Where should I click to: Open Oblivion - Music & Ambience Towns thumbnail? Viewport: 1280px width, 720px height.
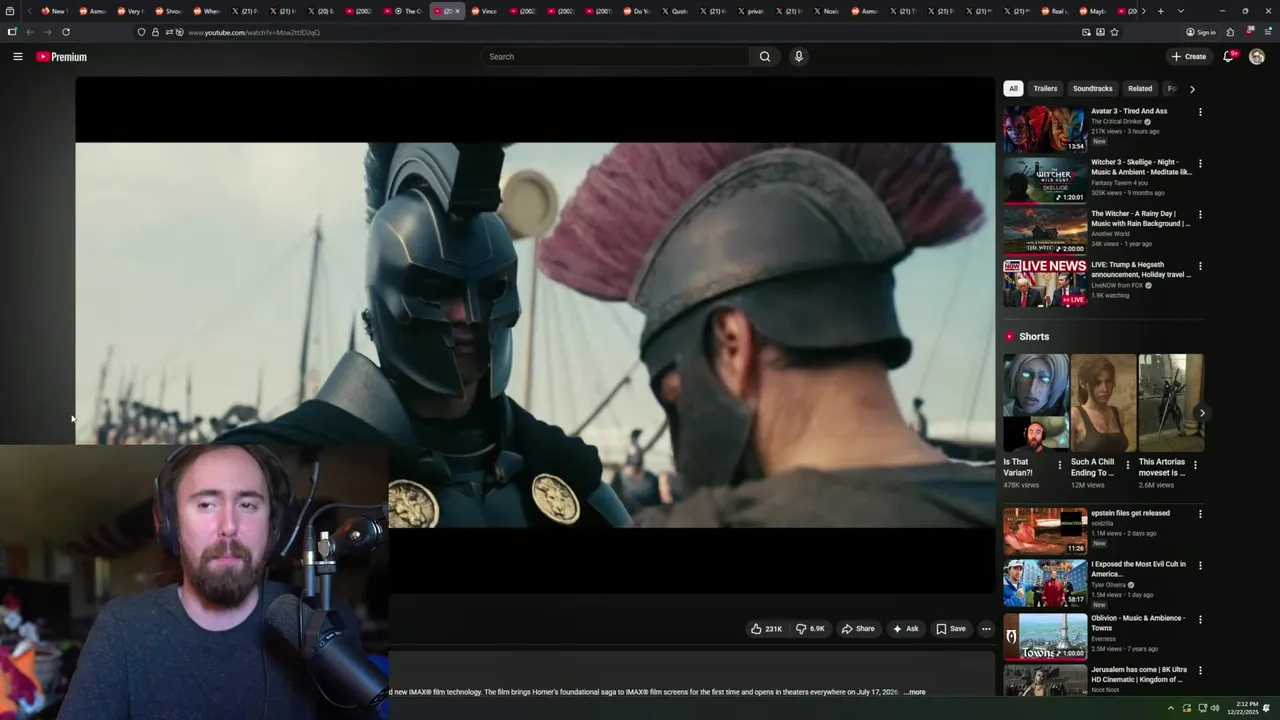(1045, 636)
